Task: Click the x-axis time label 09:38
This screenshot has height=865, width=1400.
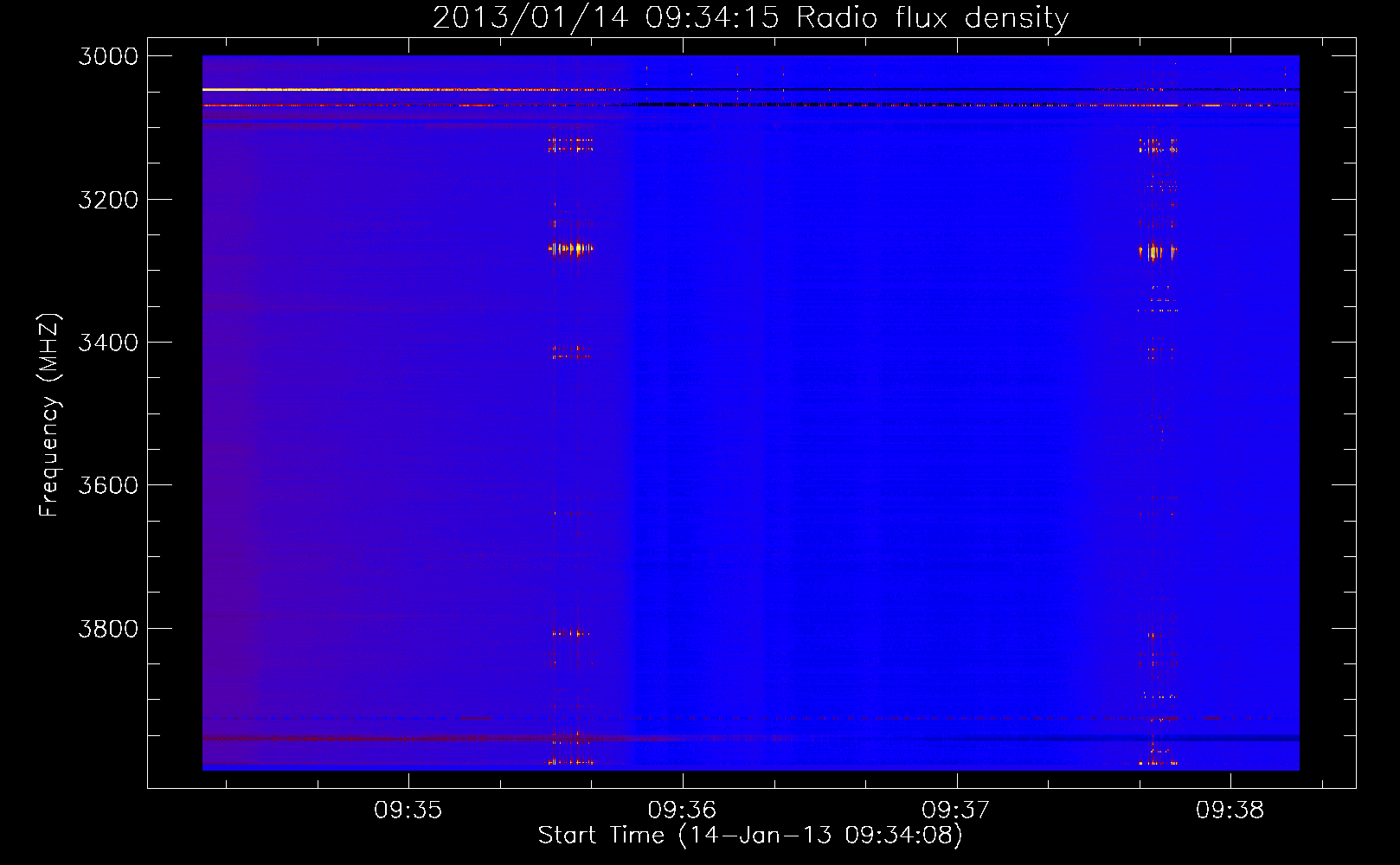Action: point(1230,811)
